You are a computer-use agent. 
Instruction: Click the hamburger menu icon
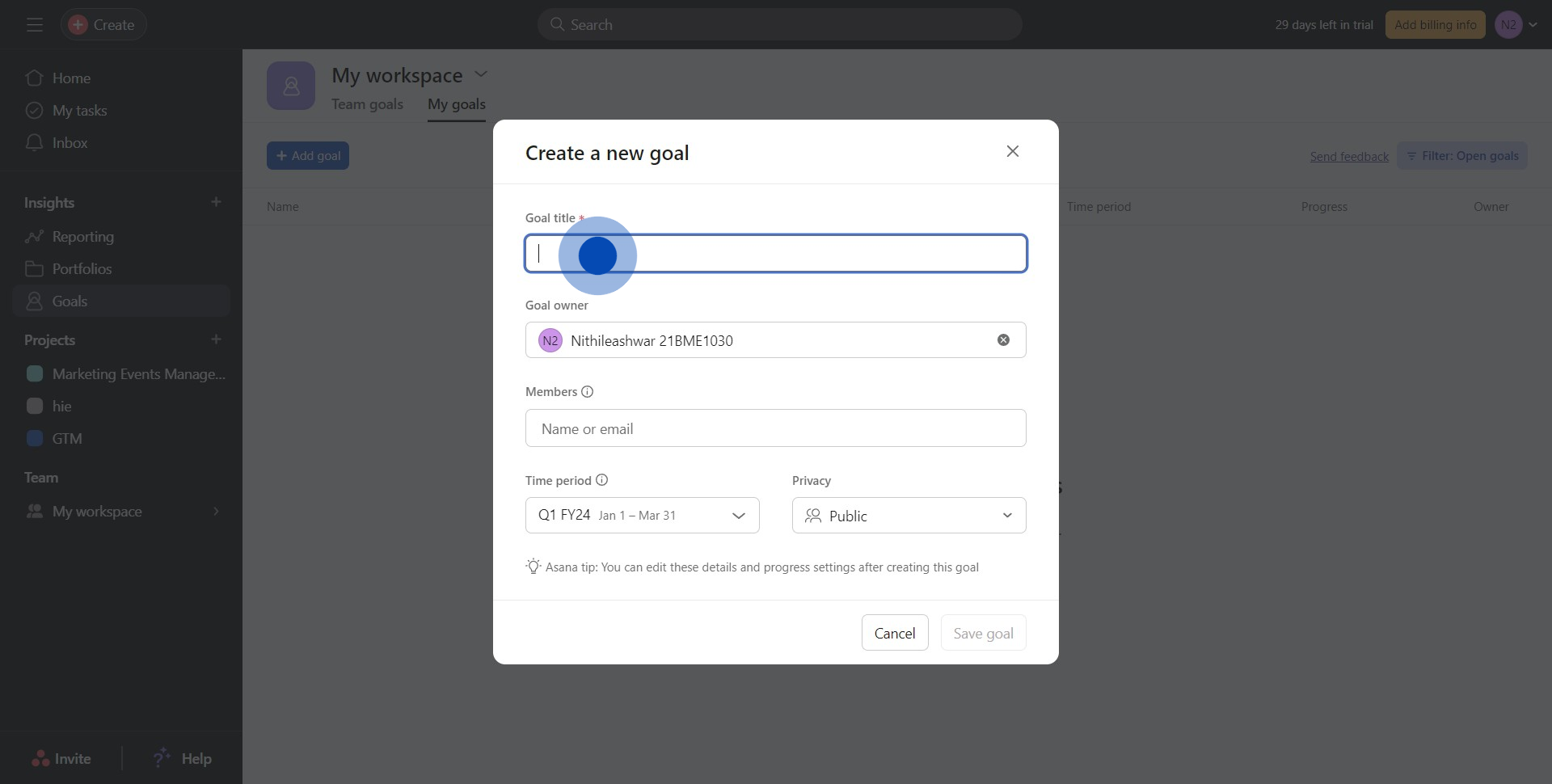(34, 25)
